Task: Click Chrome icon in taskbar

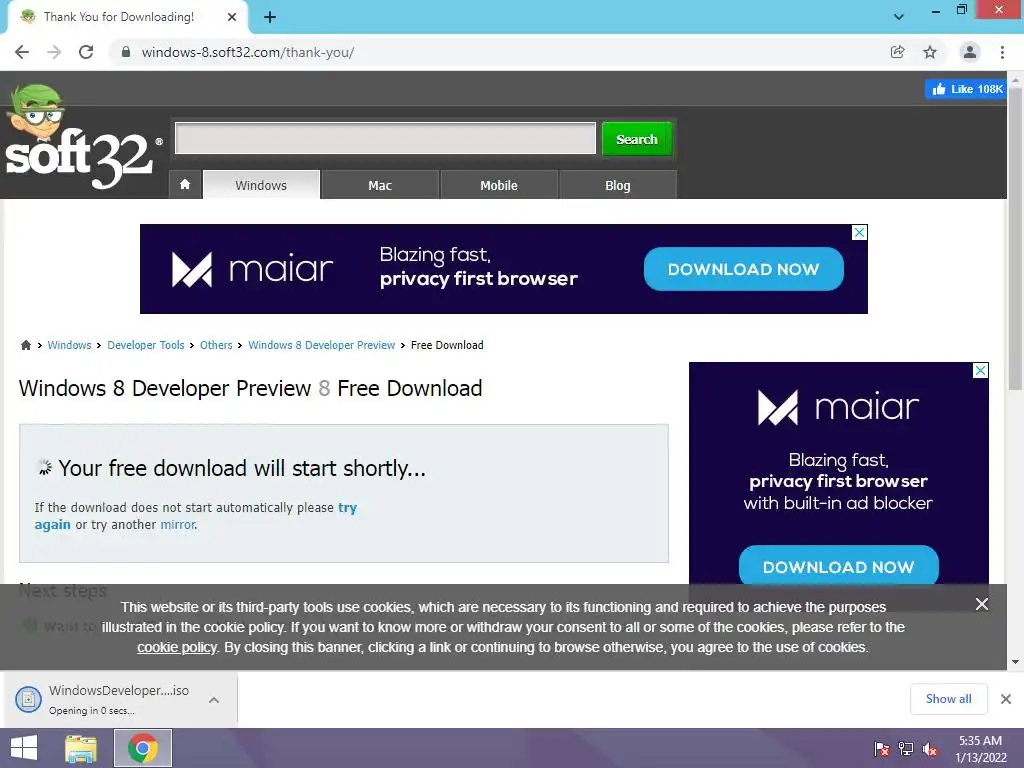Action: click(142, 748)
